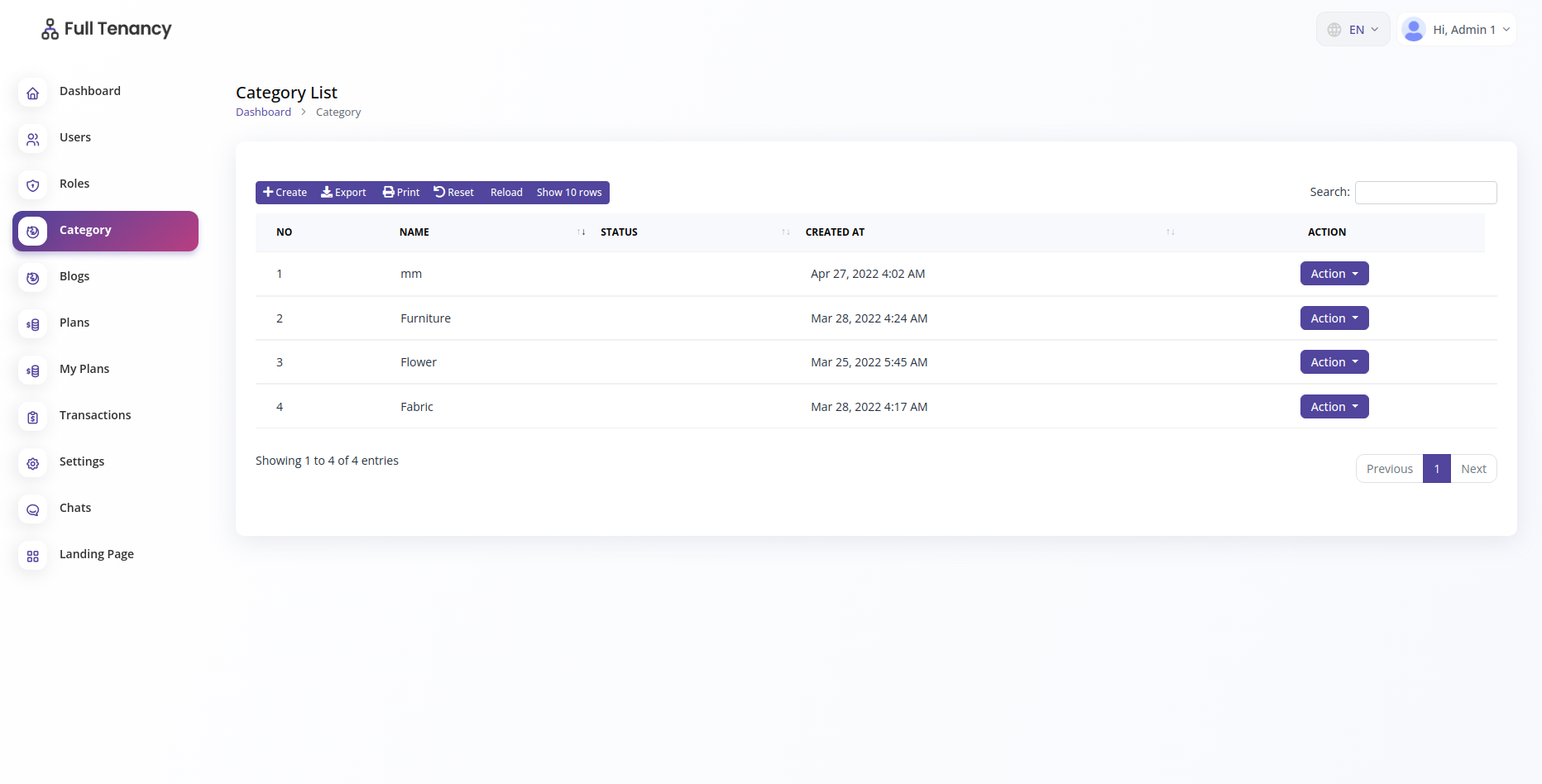The width and height of the screenshot is (1542, 784).
Task: Open Blogs via its sidebar icon
Action: point(32,278)
